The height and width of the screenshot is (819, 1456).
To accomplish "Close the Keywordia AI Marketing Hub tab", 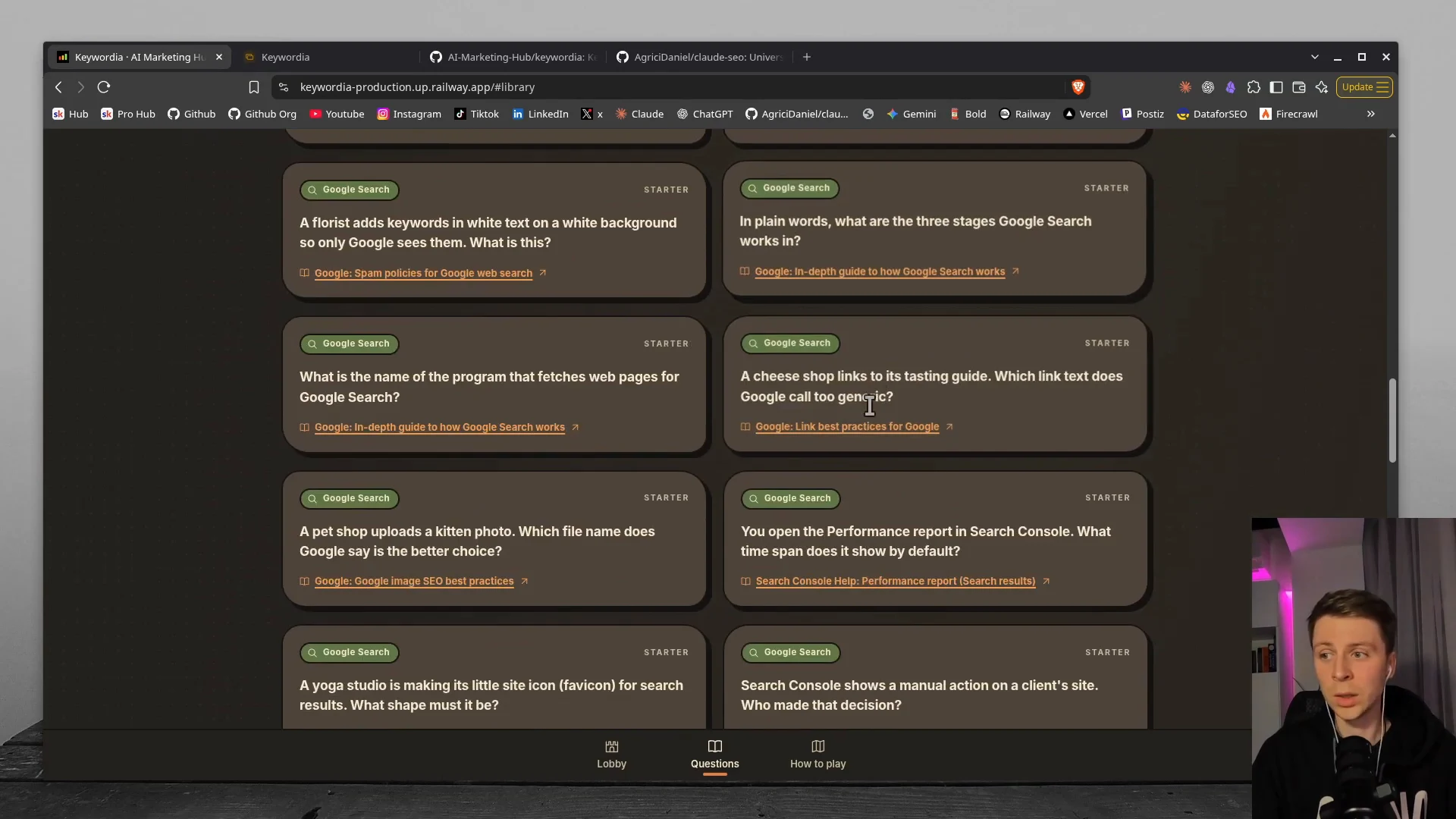I will click(x=219, y=57).
